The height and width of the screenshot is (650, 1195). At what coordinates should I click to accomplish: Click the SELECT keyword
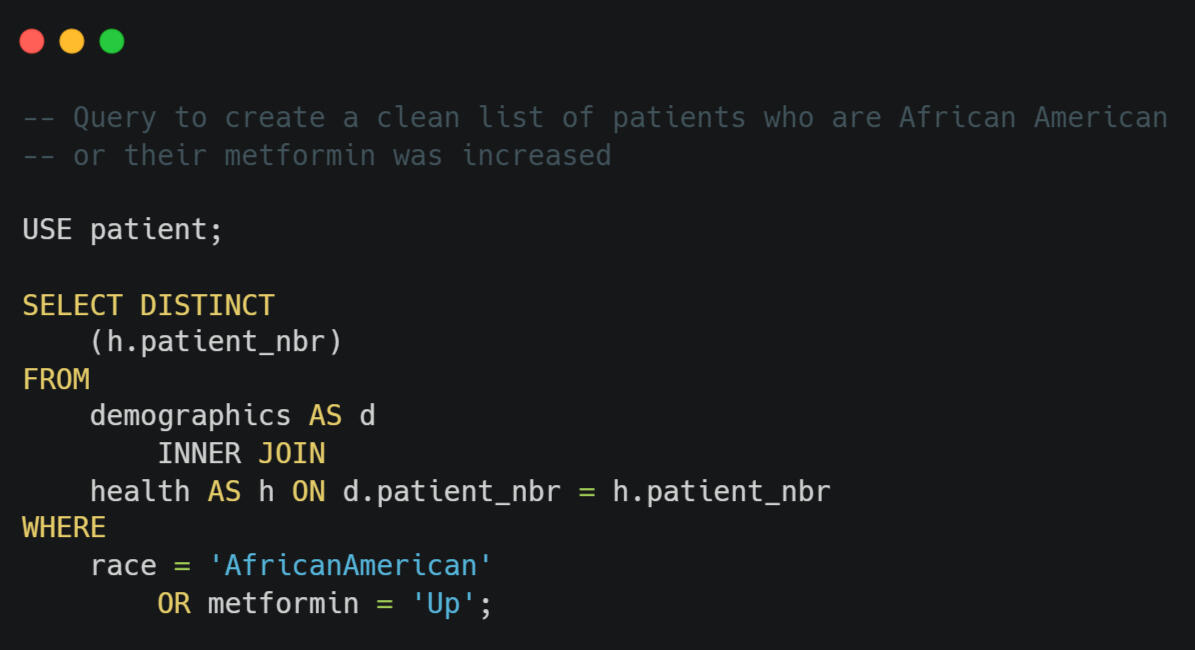72,305
